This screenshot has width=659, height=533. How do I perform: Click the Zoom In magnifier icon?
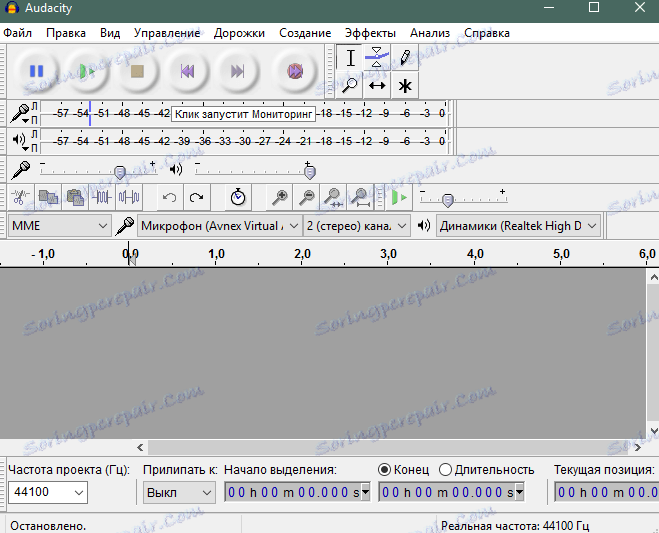(x=280, y=197)
